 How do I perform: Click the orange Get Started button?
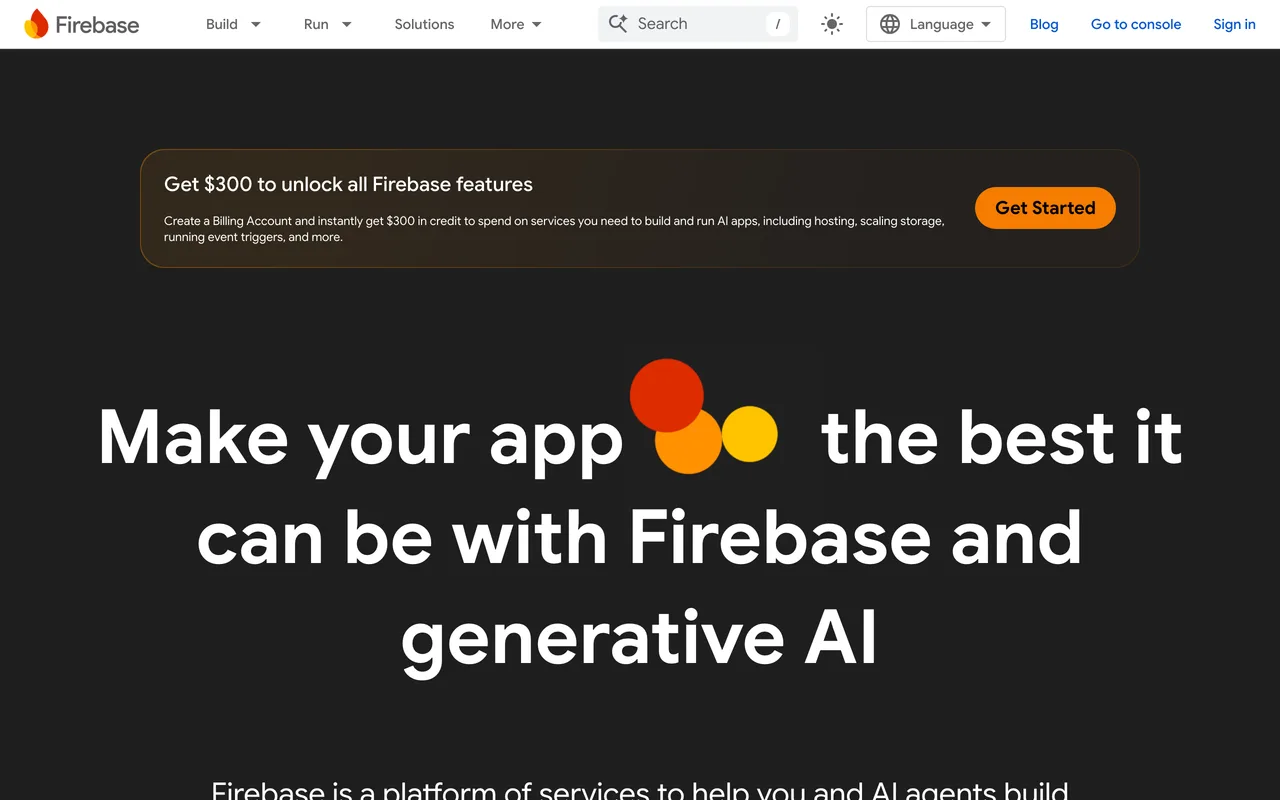pyautogui.click(x=1045, y=208)
